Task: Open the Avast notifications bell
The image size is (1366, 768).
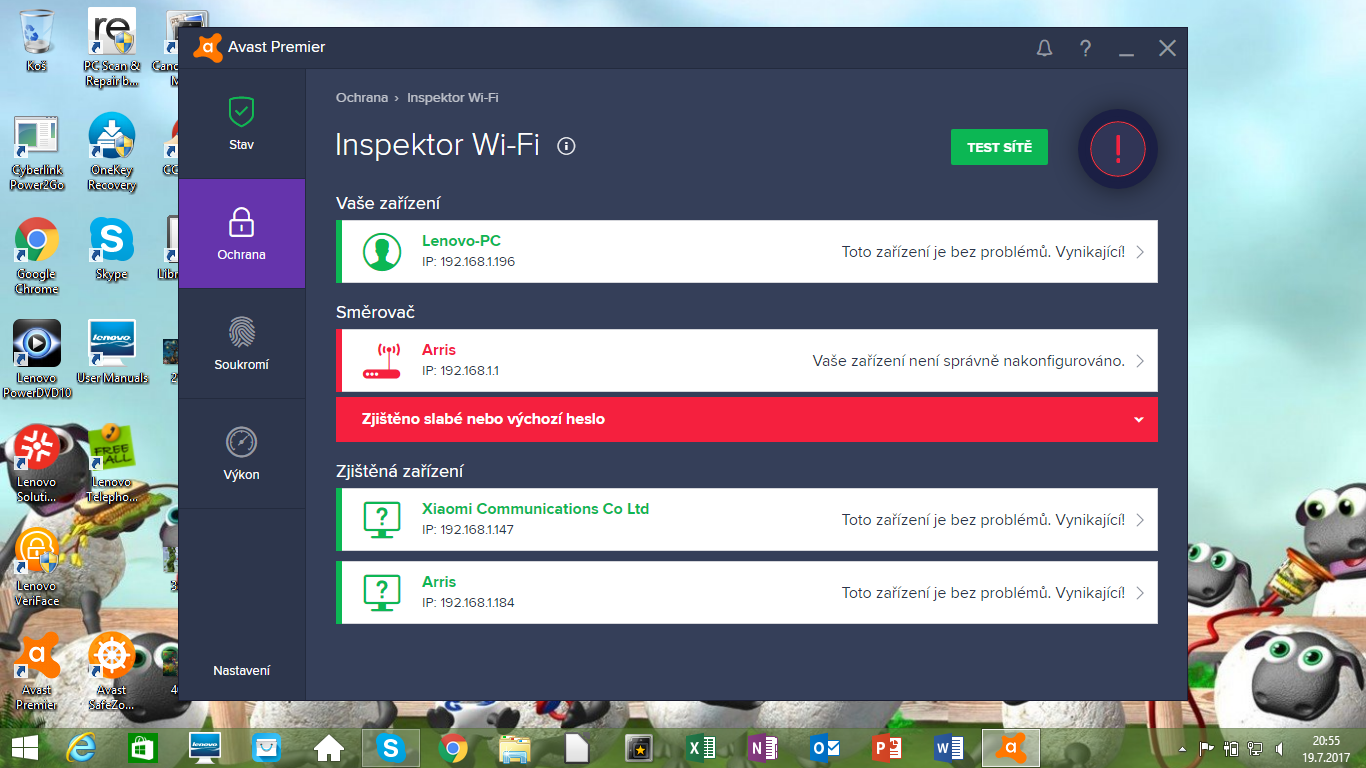Action: click(1045, 48)
